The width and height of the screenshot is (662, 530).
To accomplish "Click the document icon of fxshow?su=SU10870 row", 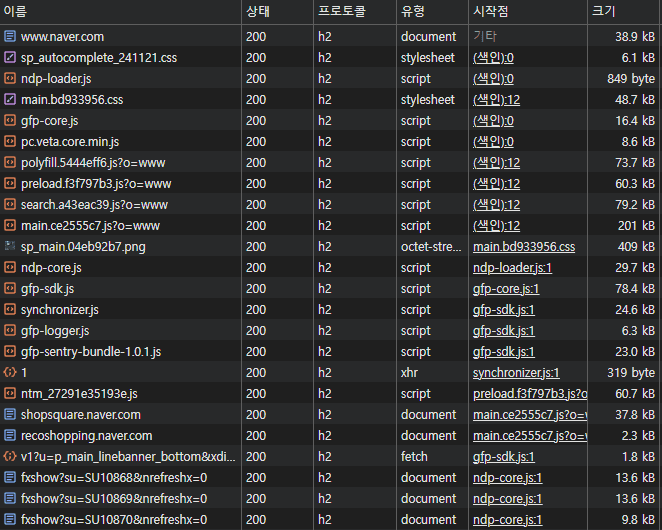I will coord(10,519).
